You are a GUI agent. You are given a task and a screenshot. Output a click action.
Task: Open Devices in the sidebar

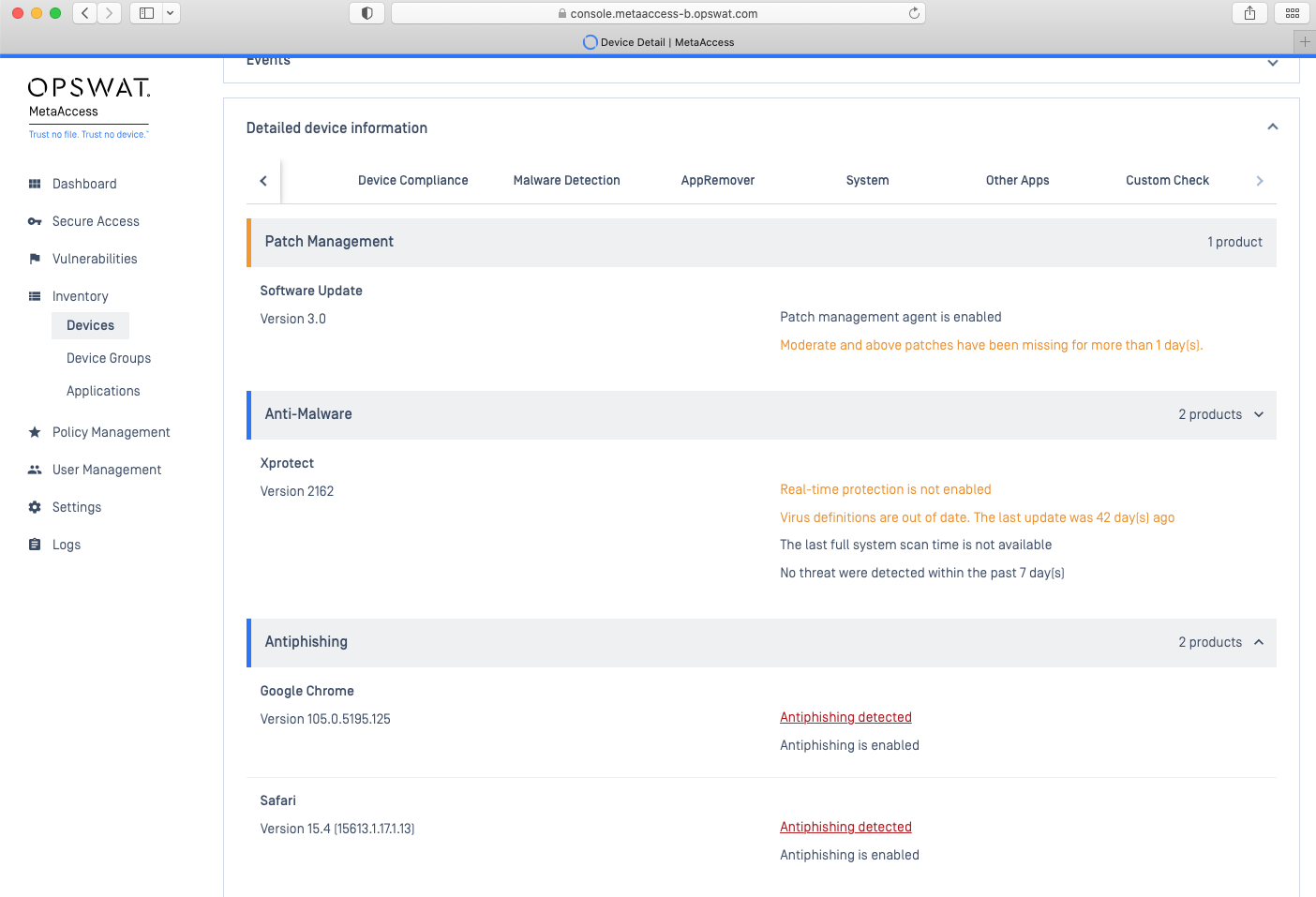point(91,325)
